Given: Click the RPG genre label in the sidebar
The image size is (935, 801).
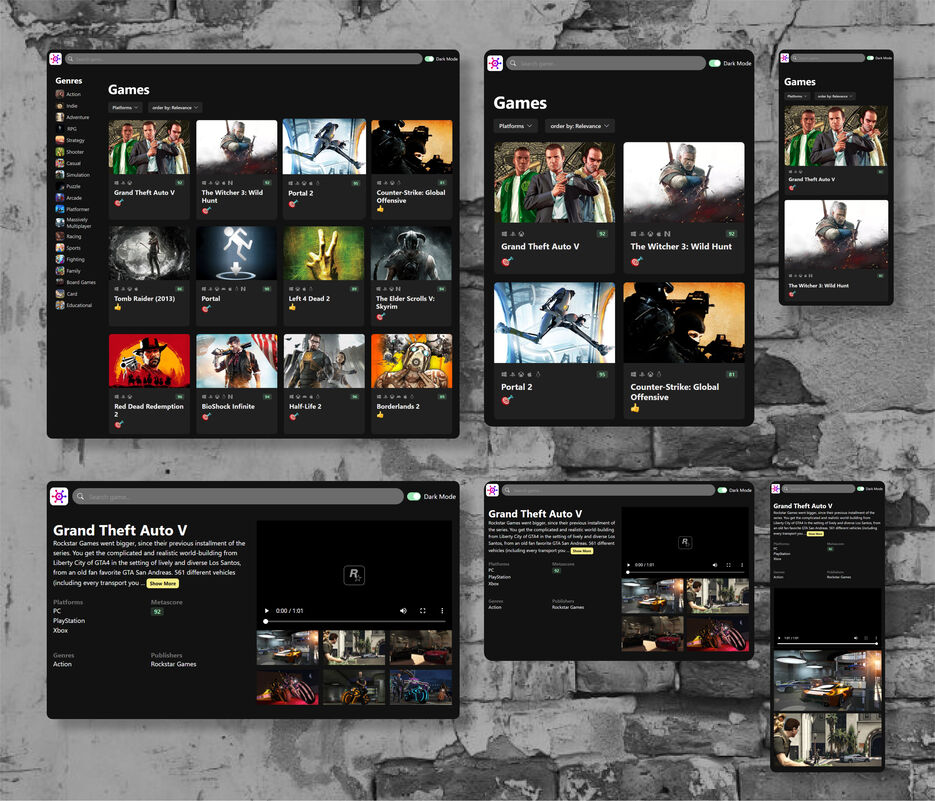Looking at the screenshot, I should click(72, 129).
